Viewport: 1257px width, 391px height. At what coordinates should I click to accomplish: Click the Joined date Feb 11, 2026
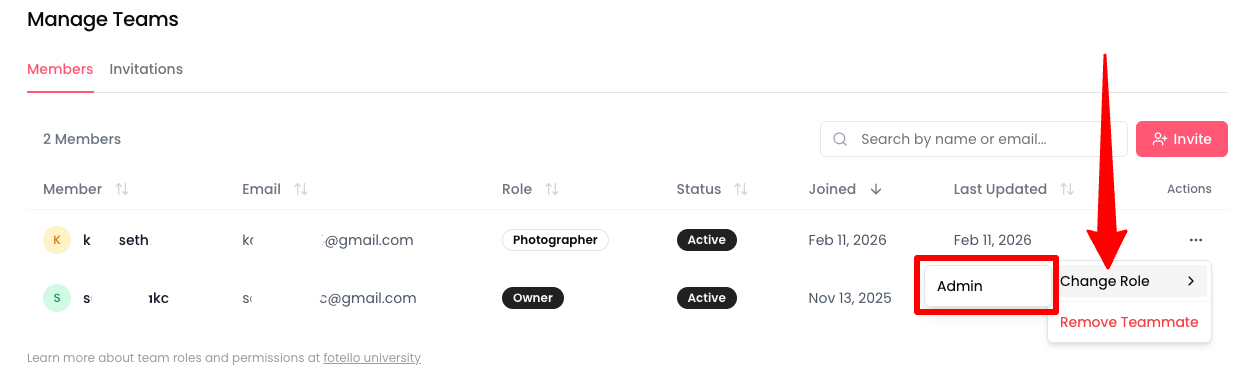[848, 240]
